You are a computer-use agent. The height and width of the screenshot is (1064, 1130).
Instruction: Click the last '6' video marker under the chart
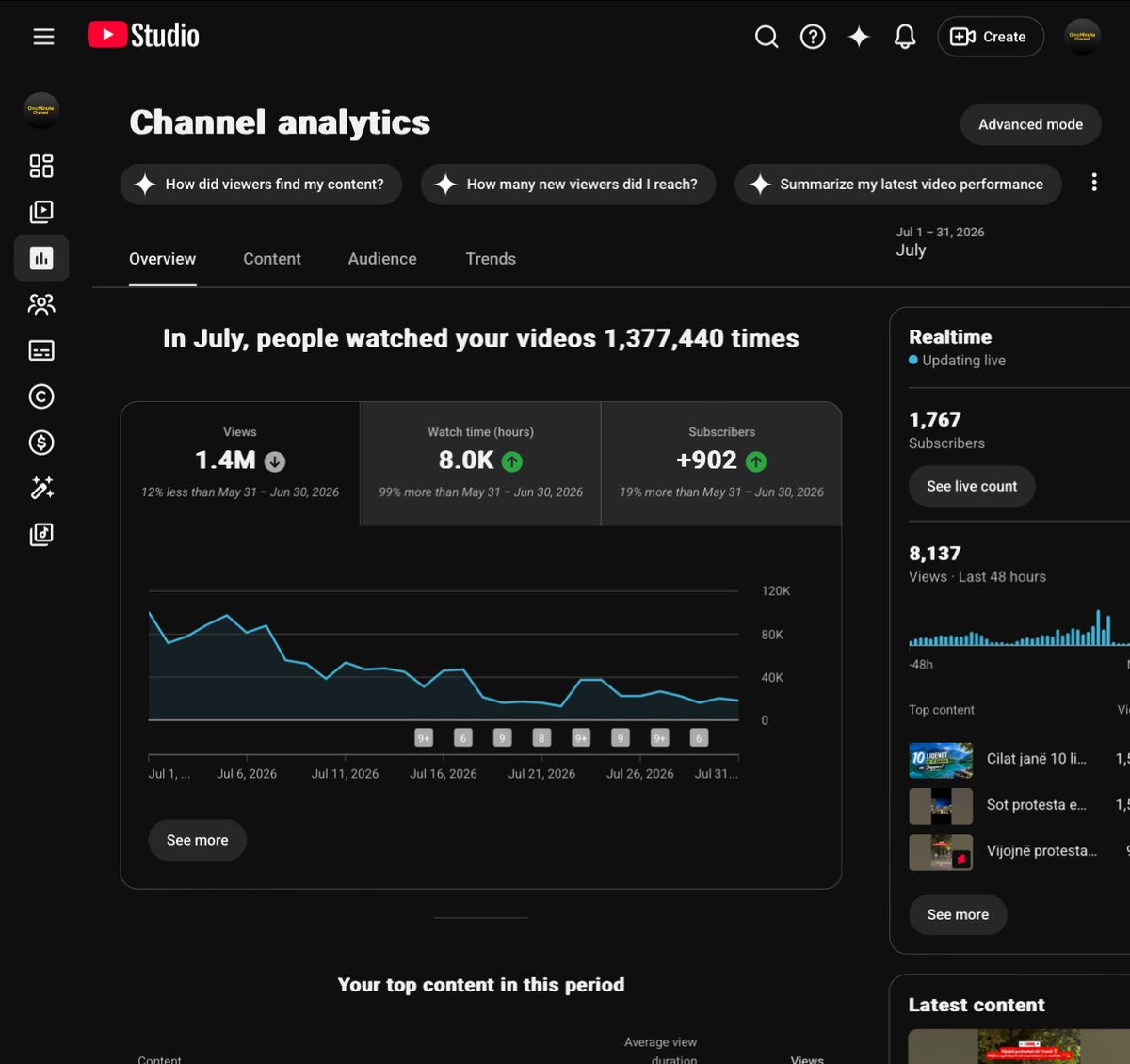tap(699, 738)
